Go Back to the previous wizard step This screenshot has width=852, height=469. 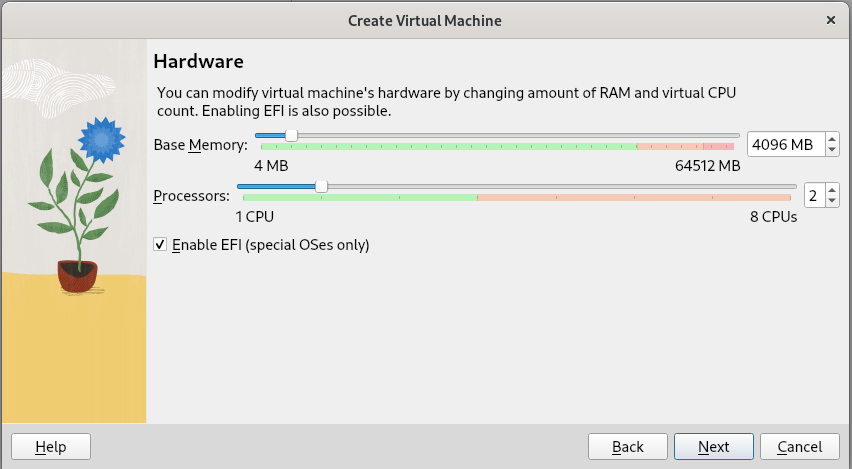click(627, 446)
